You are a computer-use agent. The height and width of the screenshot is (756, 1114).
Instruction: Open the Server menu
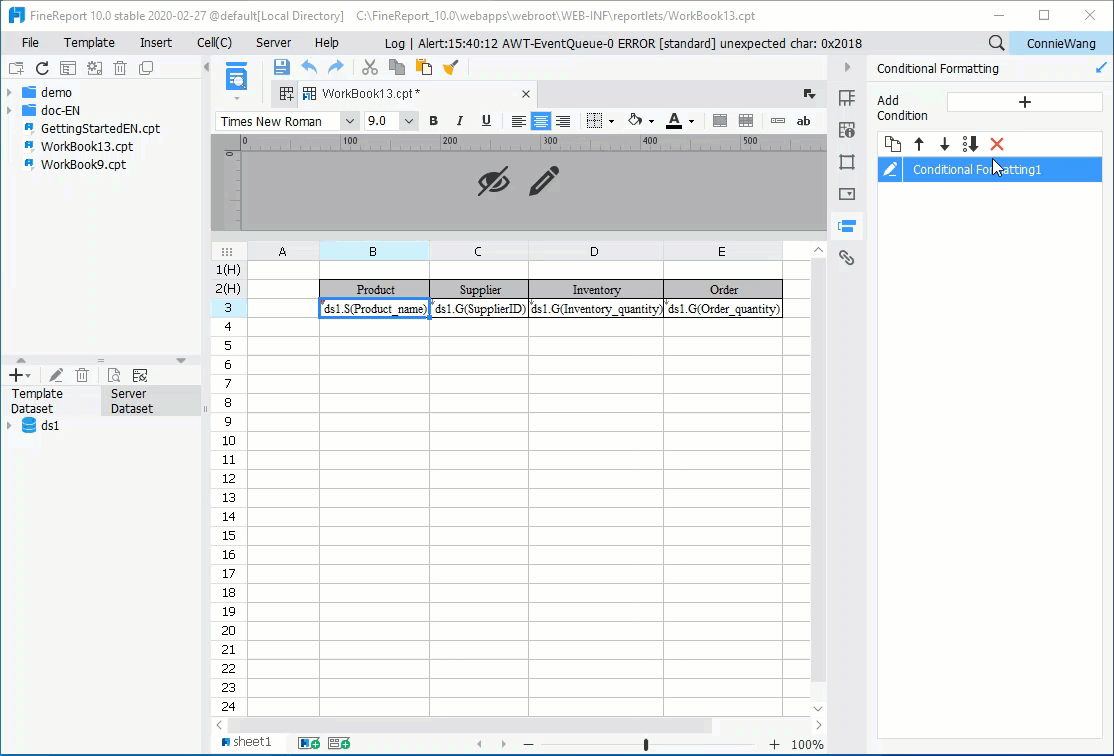(x=272, y=42)
